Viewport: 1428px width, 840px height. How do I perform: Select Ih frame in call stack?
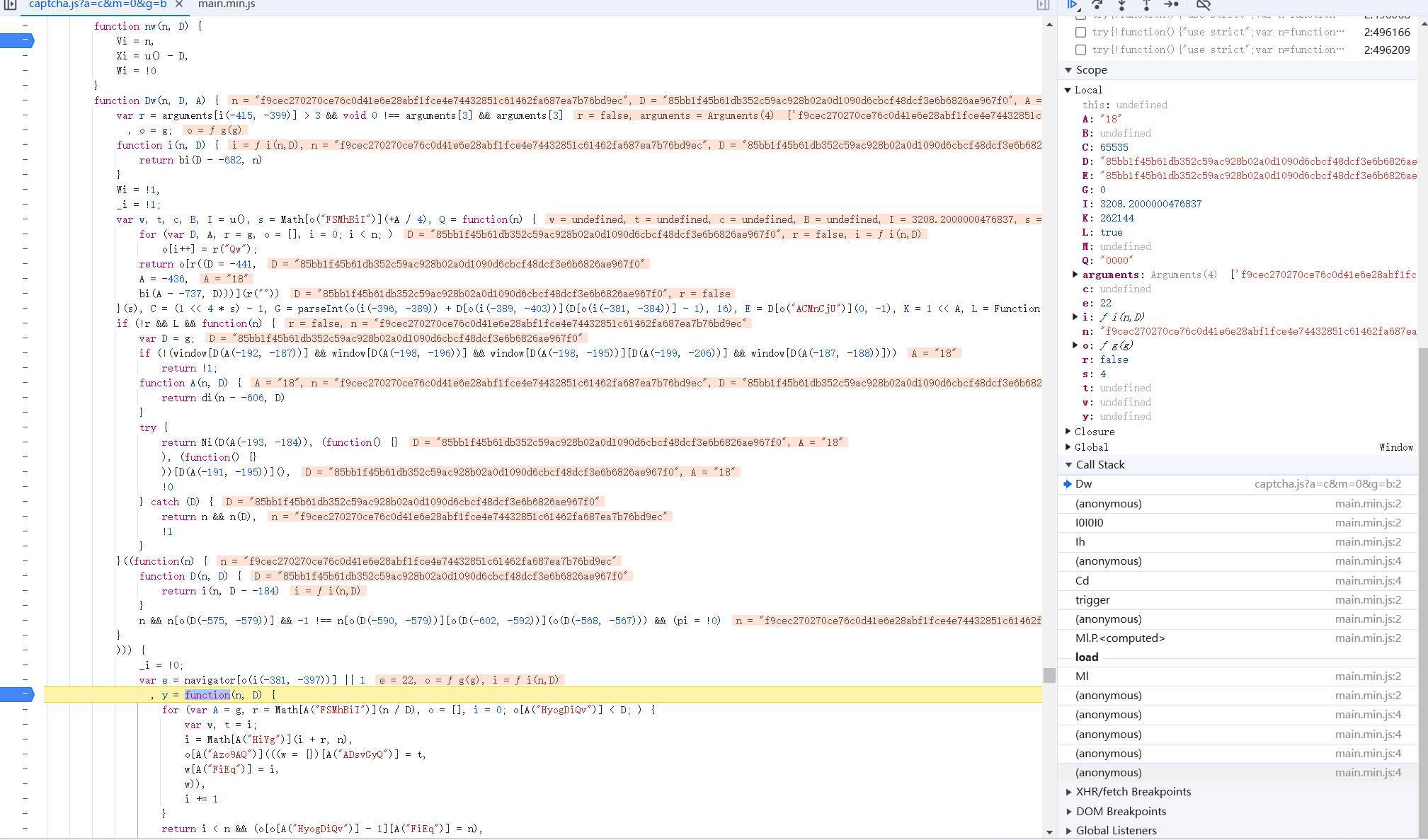click(1237, 542)
